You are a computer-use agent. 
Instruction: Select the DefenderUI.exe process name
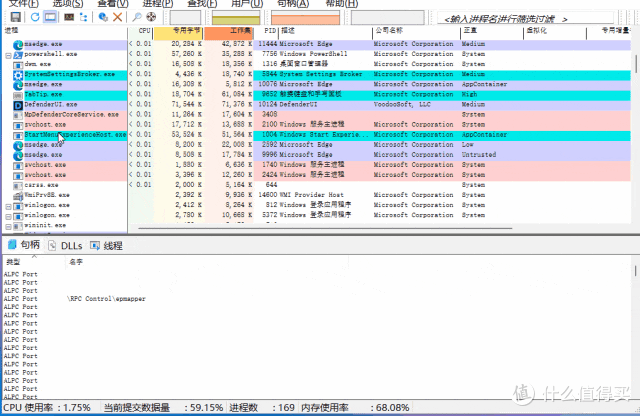click(x=51, y=105)
